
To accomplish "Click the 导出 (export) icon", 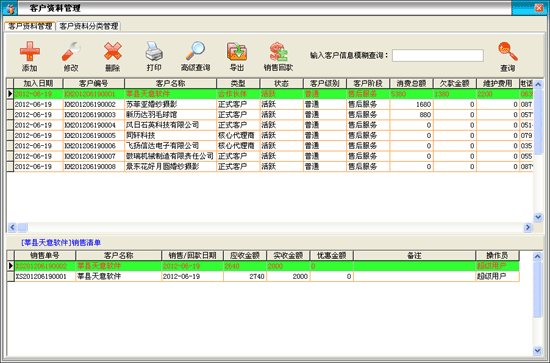I will (237, 51).
